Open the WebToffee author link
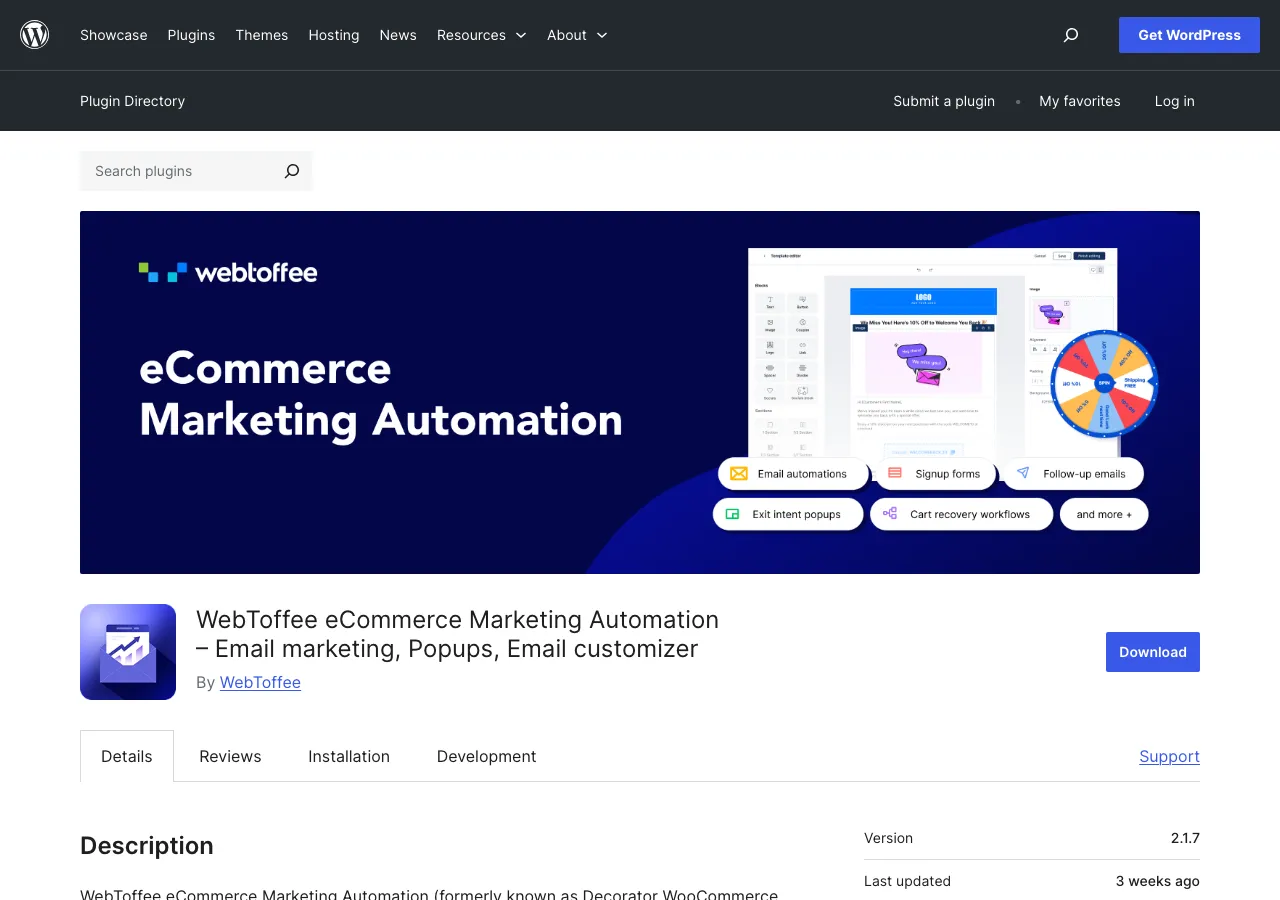The width and height of the screenshot is (1280, 900). [260, 682]
